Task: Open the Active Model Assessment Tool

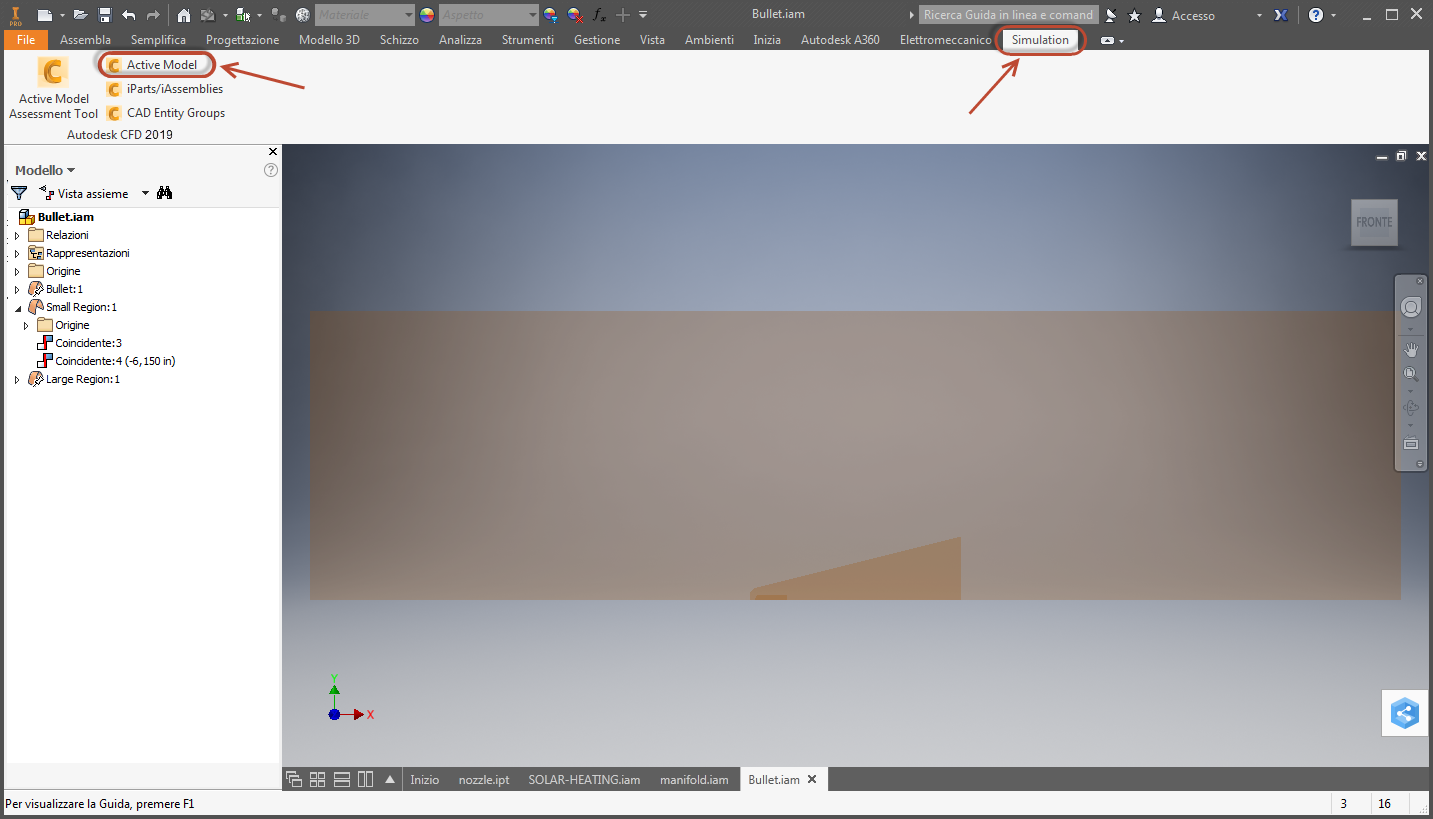Action: tap(53, 88)
